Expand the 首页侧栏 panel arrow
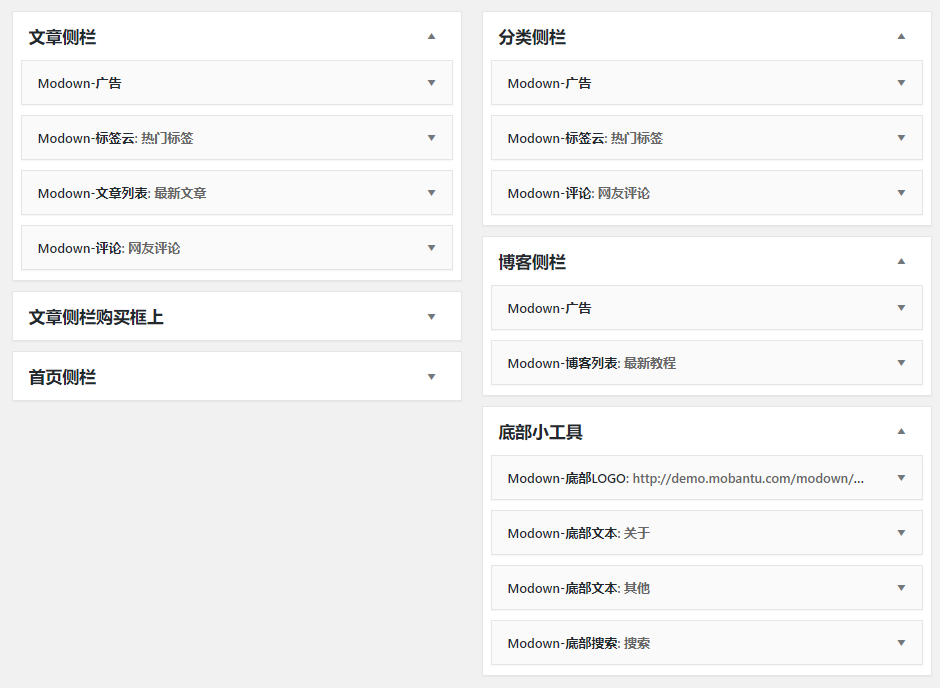 point(431,377)
